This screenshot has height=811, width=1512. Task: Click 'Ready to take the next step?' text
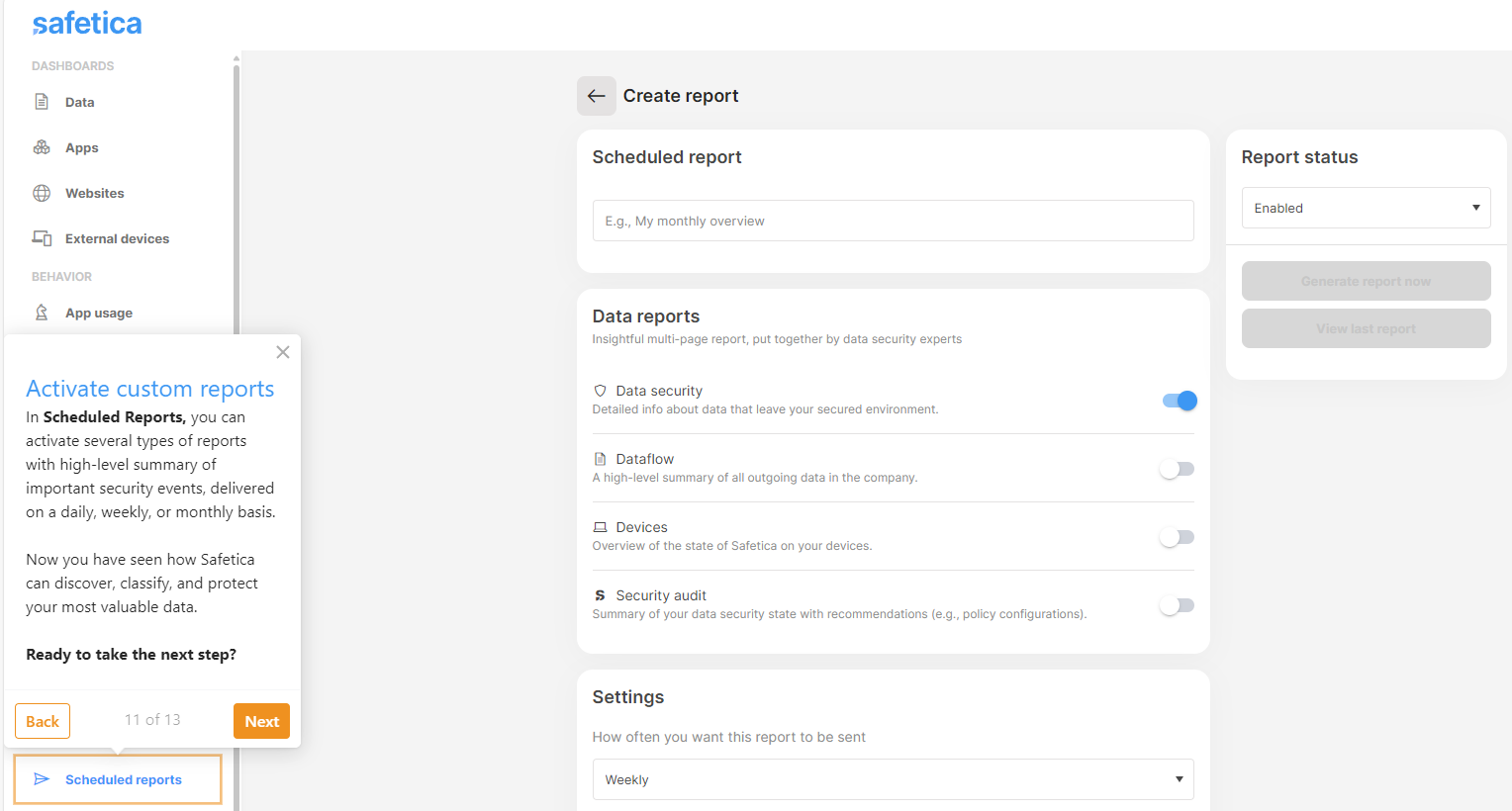[131, 655]
